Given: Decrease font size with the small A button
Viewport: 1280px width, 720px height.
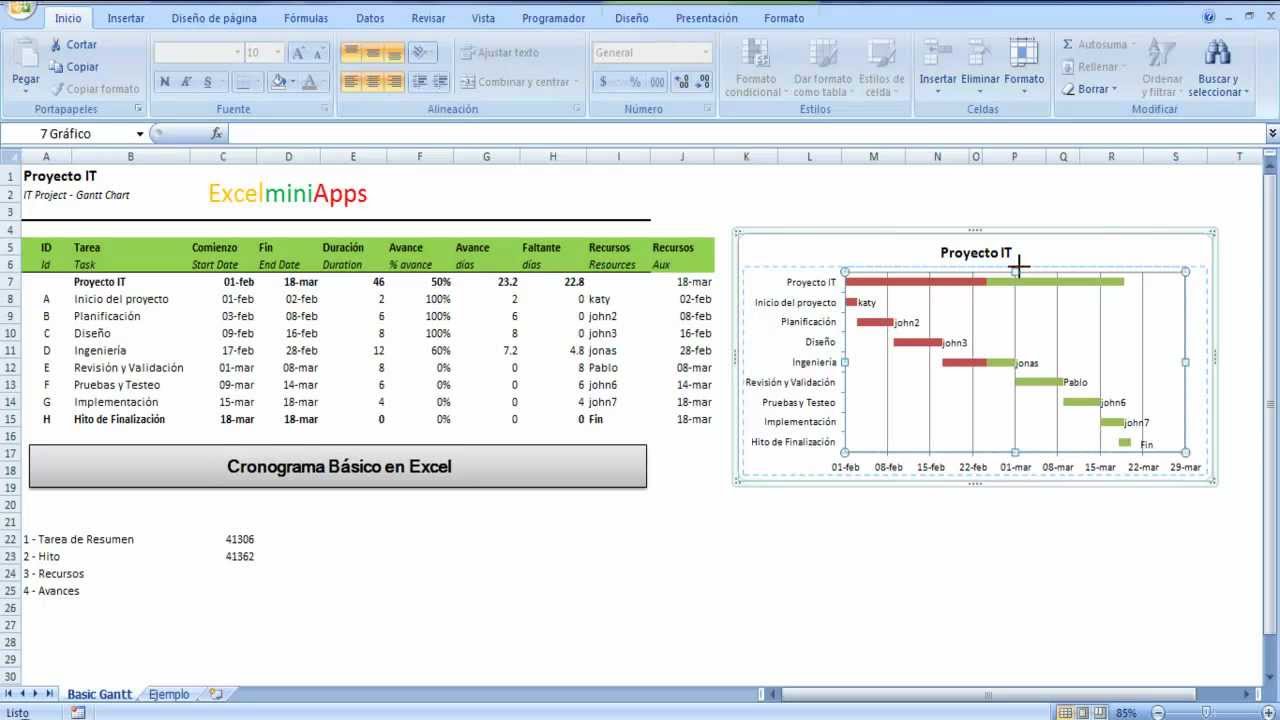Looking at the screenshot, I should (319, 53).
